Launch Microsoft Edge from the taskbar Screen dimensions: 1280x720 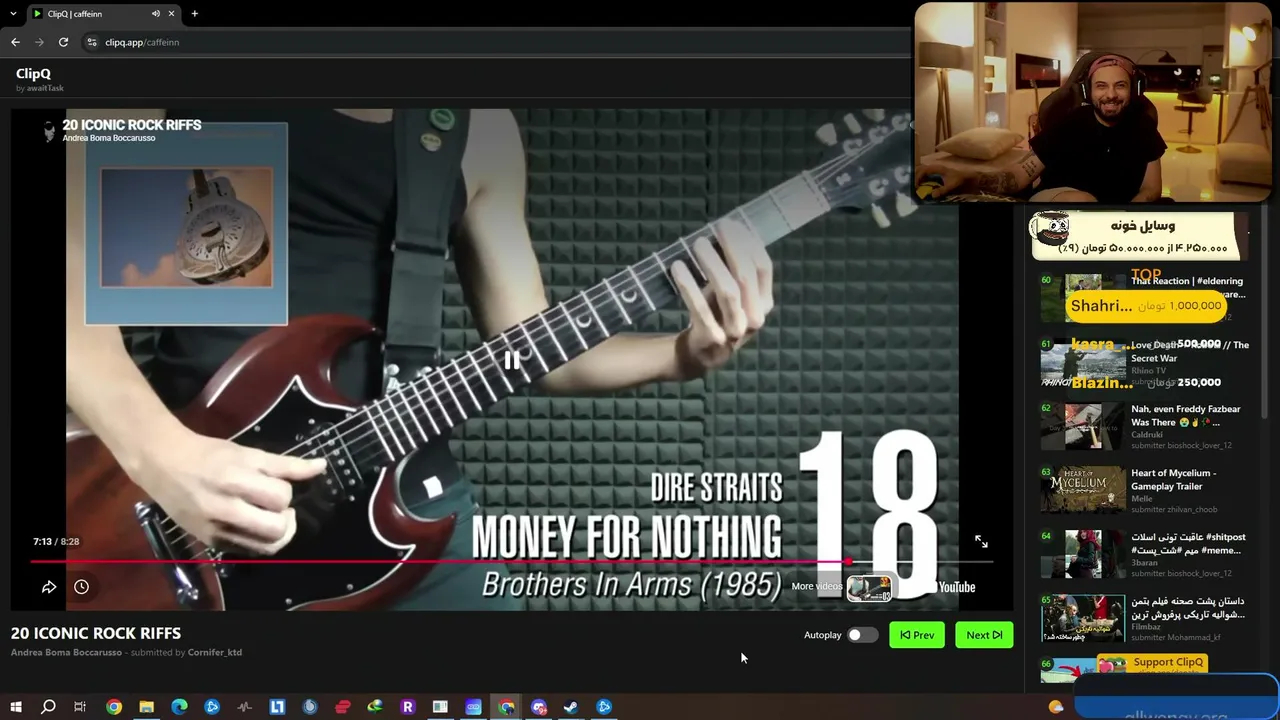179,707
